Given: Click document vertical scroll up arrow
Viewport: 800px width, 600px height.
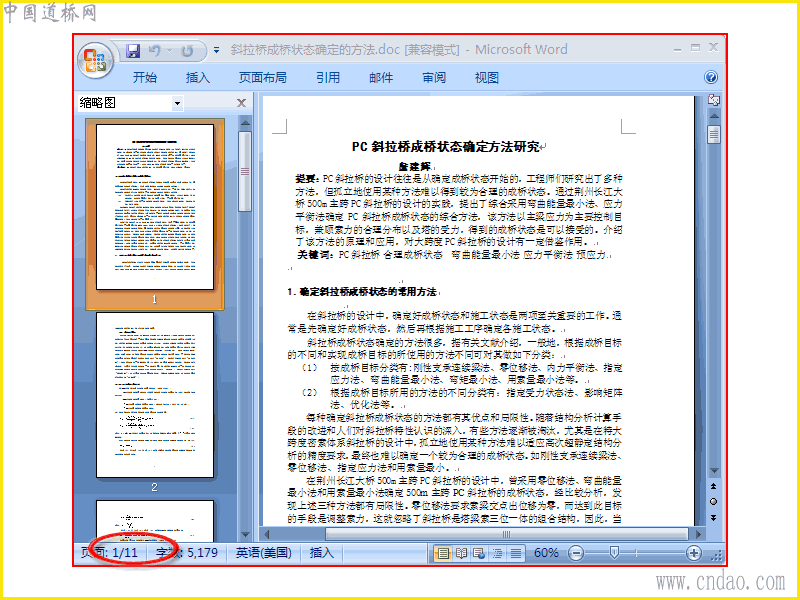Looking at the screenshot, I should pyautogui.click(x=714, y=116).
